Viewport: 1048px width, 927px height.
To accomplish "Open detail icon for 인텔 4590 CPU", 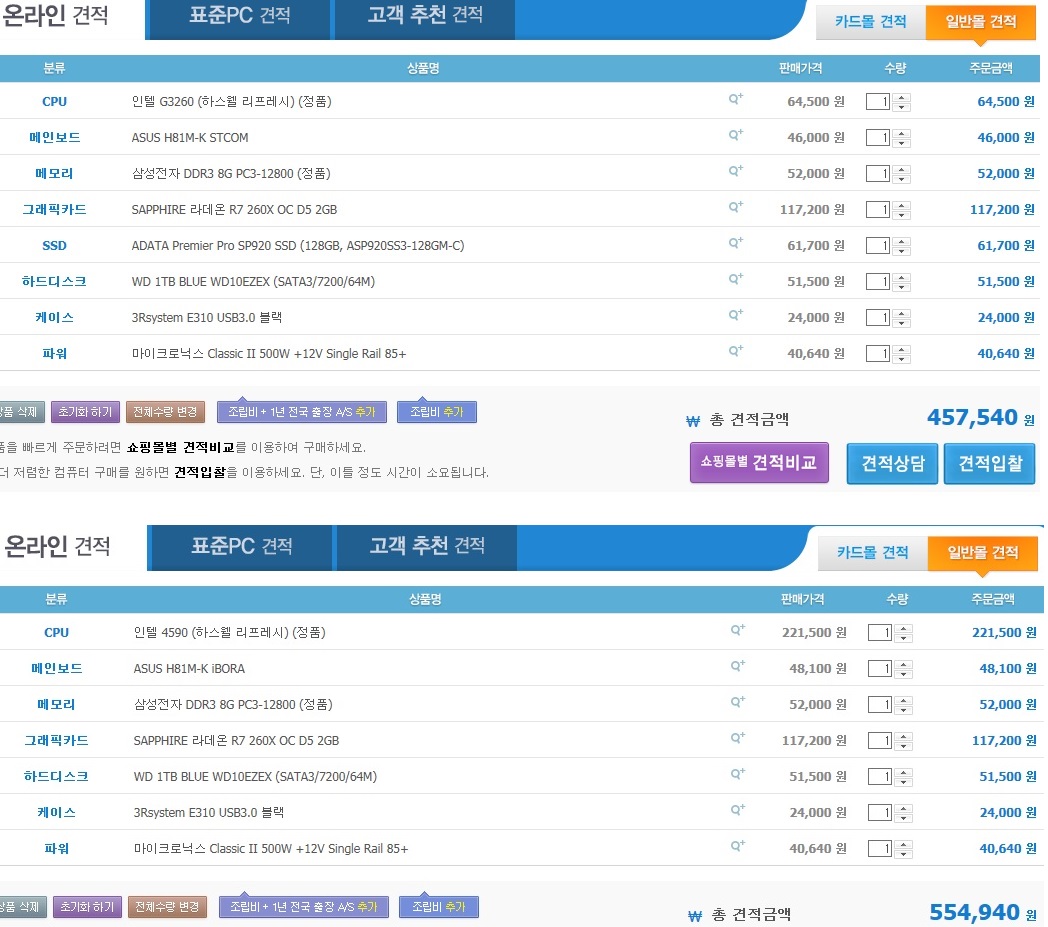I will [x=737, y=630].
